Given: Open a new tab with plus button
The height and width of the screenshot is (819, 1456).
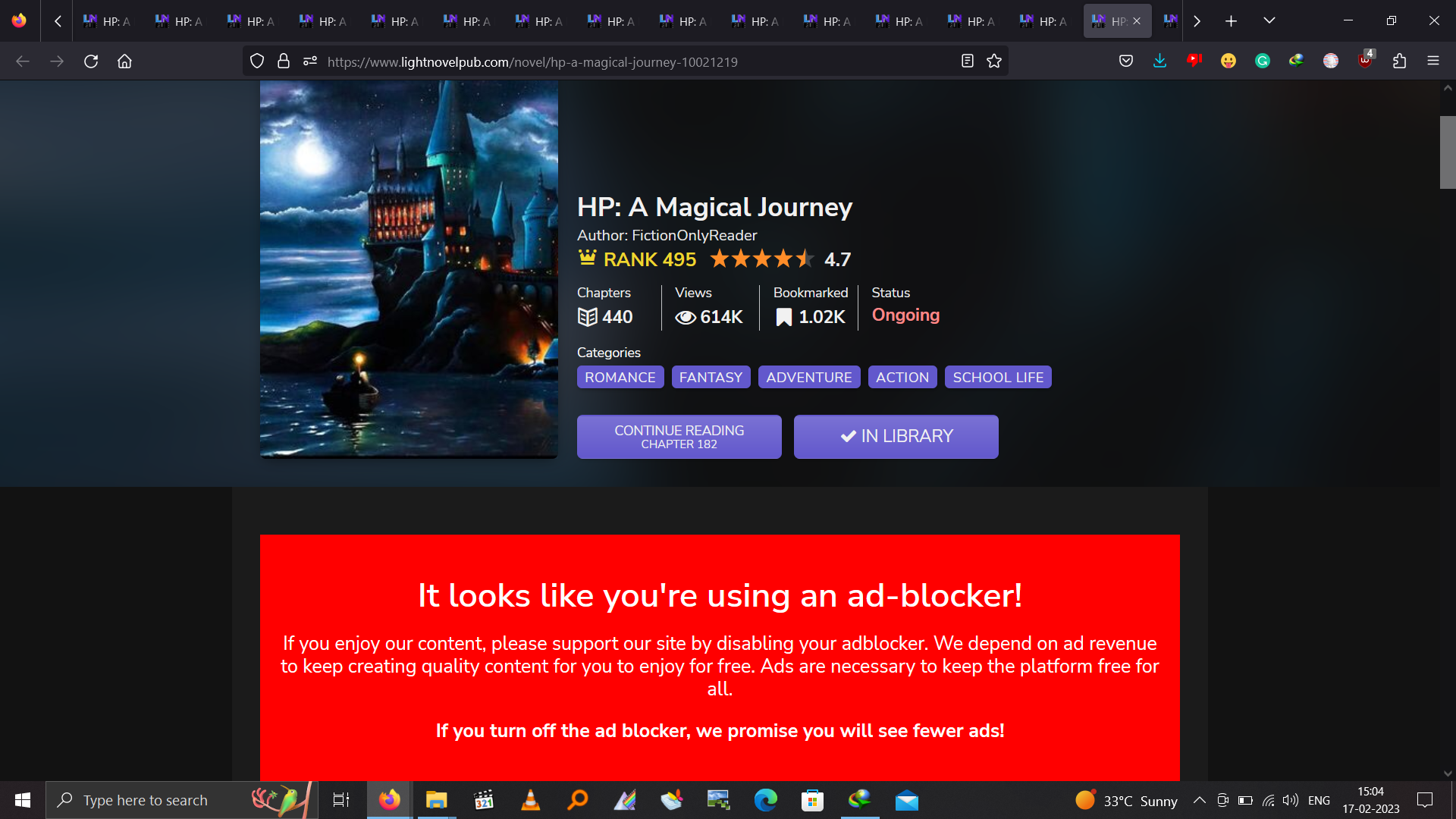Looking at the screenshot, I should (1231, 21).
